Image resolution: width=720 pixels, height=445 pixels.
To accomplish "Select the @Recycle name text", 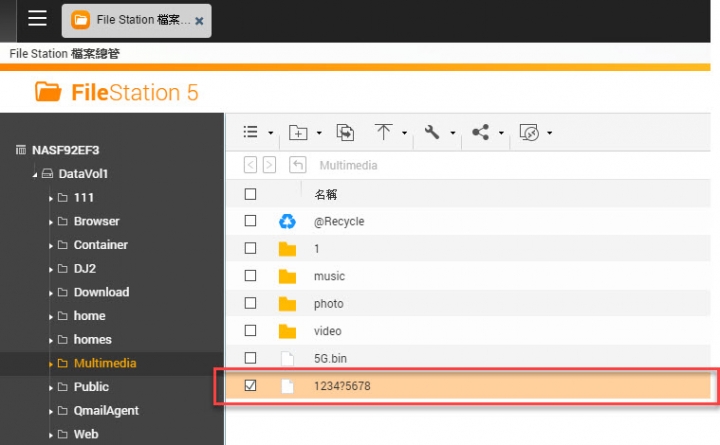I will click(339, 221).
